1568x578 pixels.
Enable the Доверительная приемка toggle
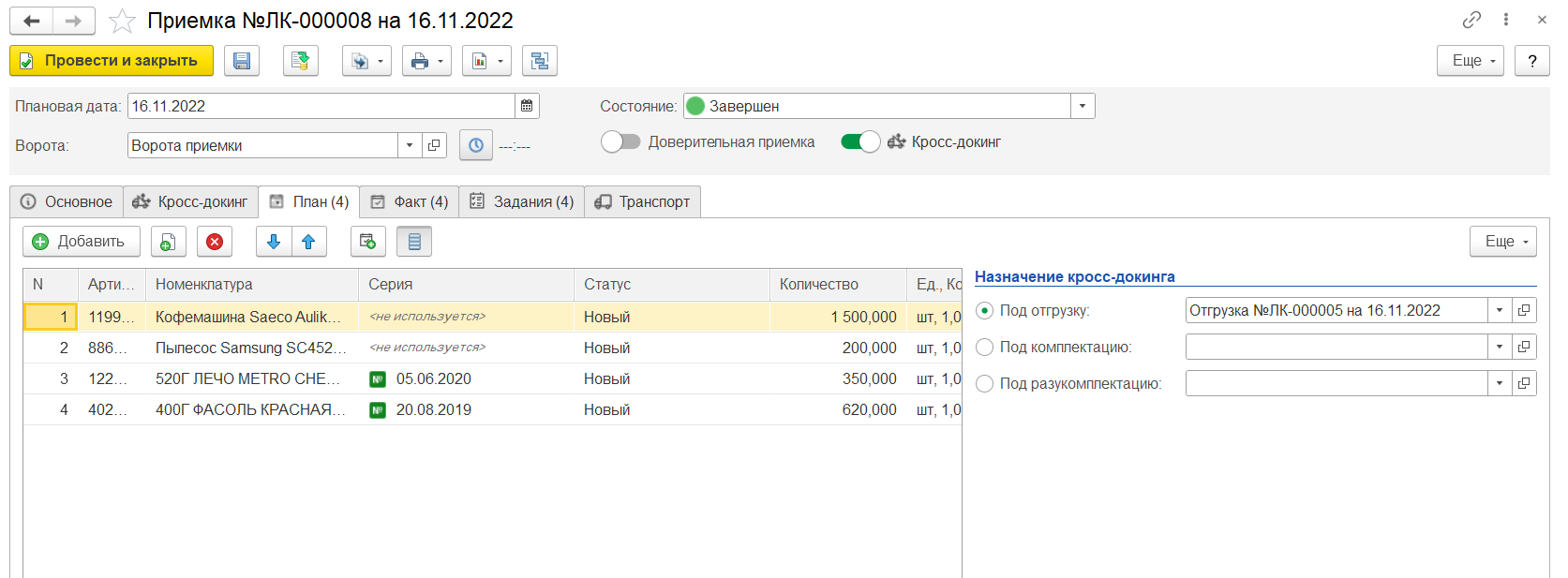click(x=620, y=141)
